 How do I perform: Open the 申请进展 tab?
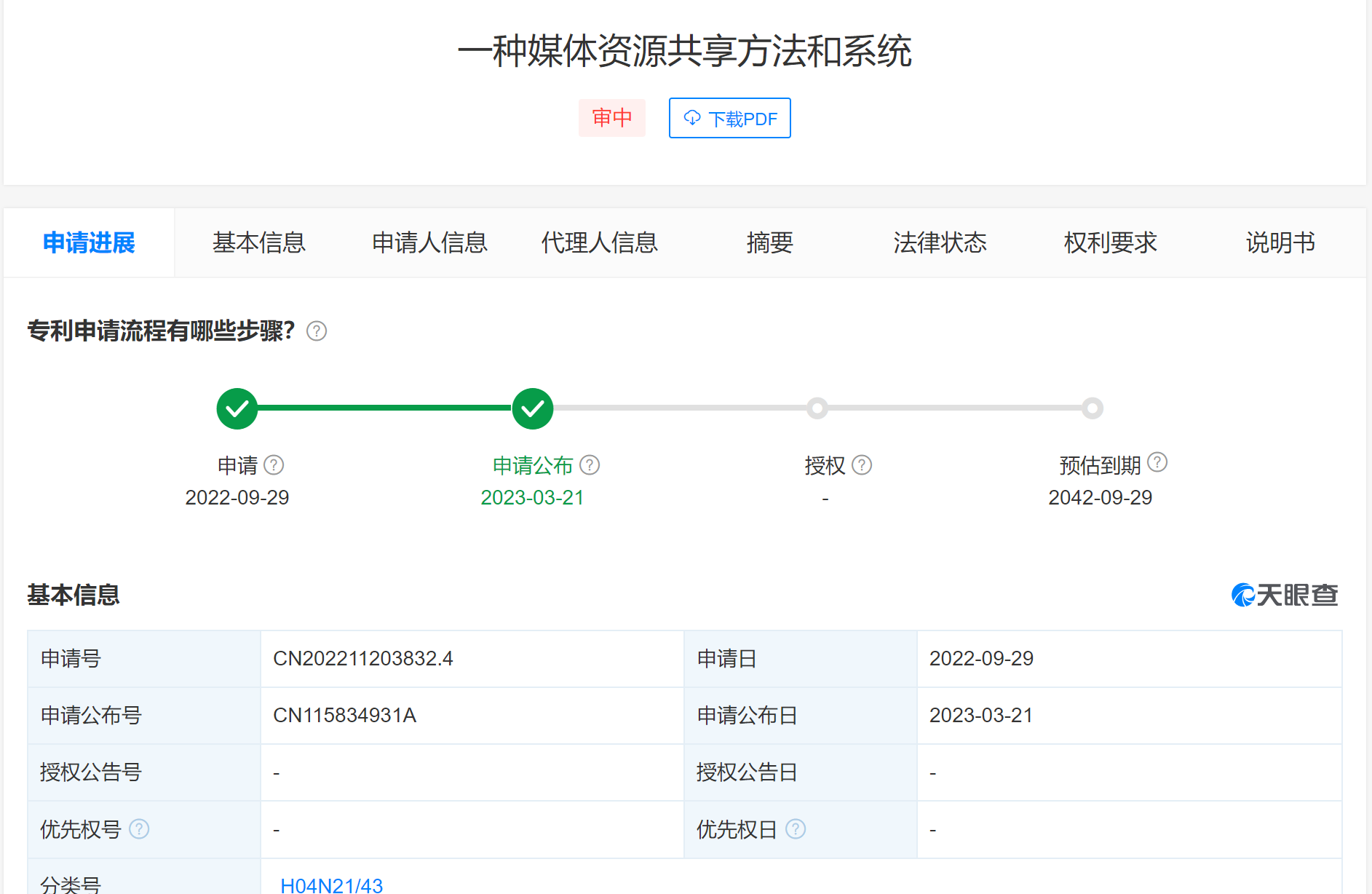[x=89, y=242]
